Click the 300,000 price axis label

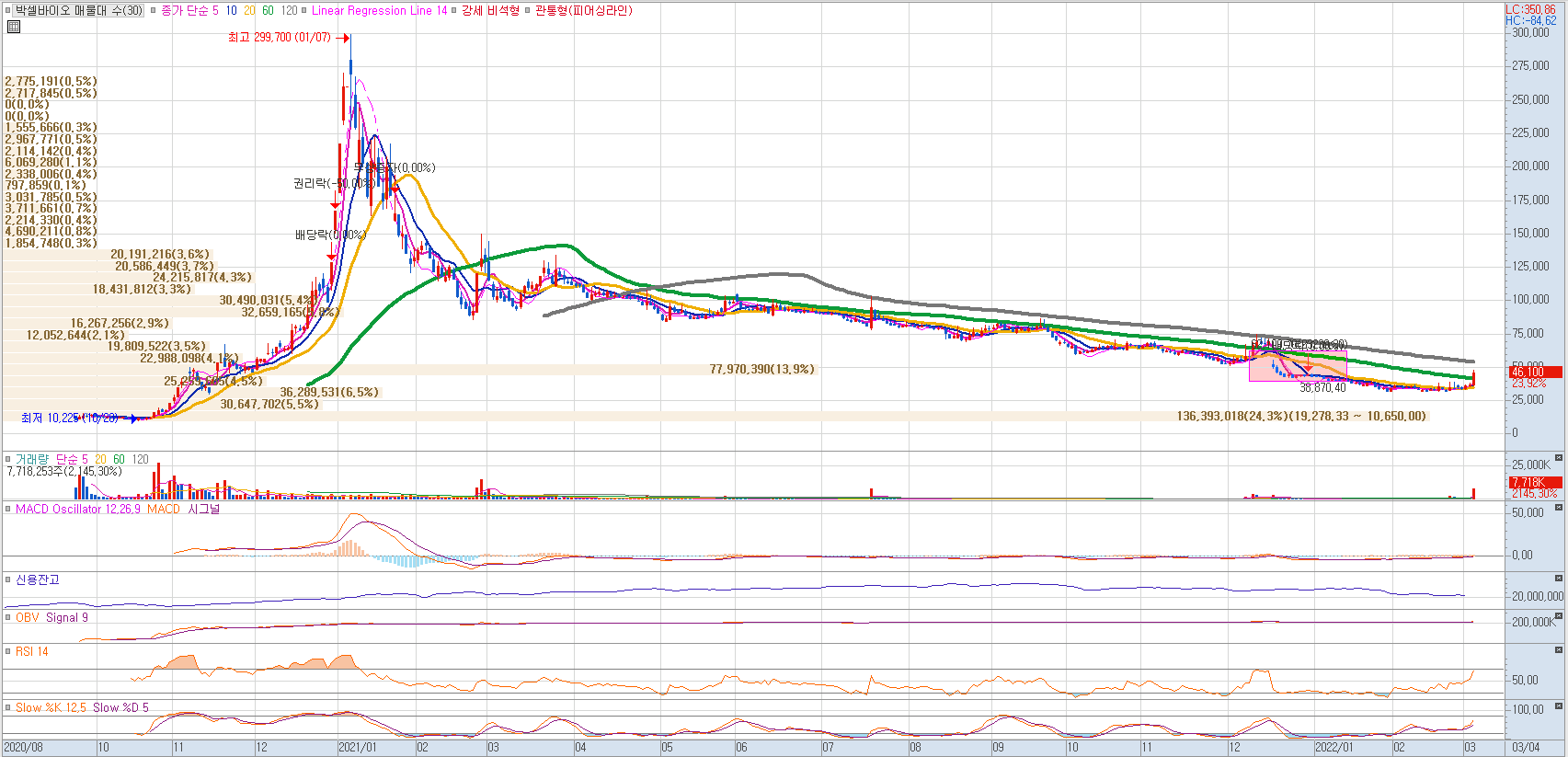click(x=1530, y=32)
